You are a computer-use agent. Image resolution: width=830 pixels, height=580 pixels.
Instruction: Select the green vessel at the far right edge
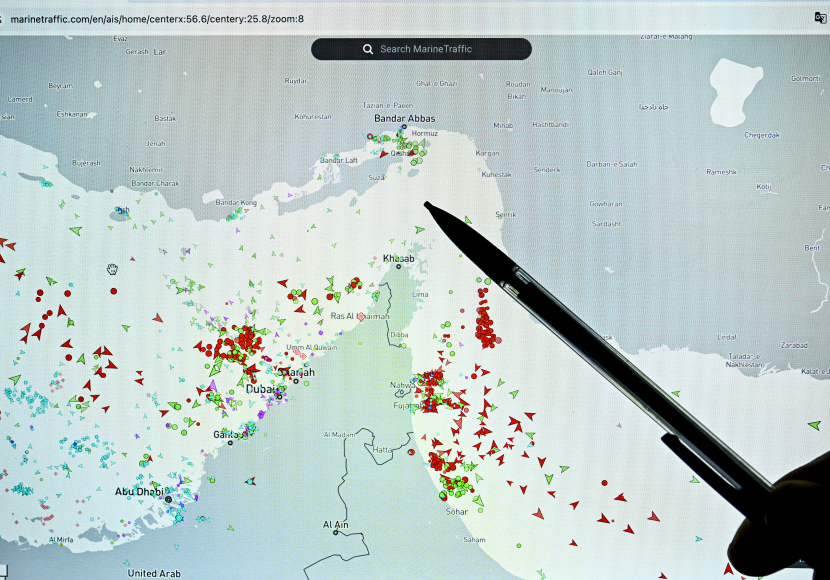[814, 425]
